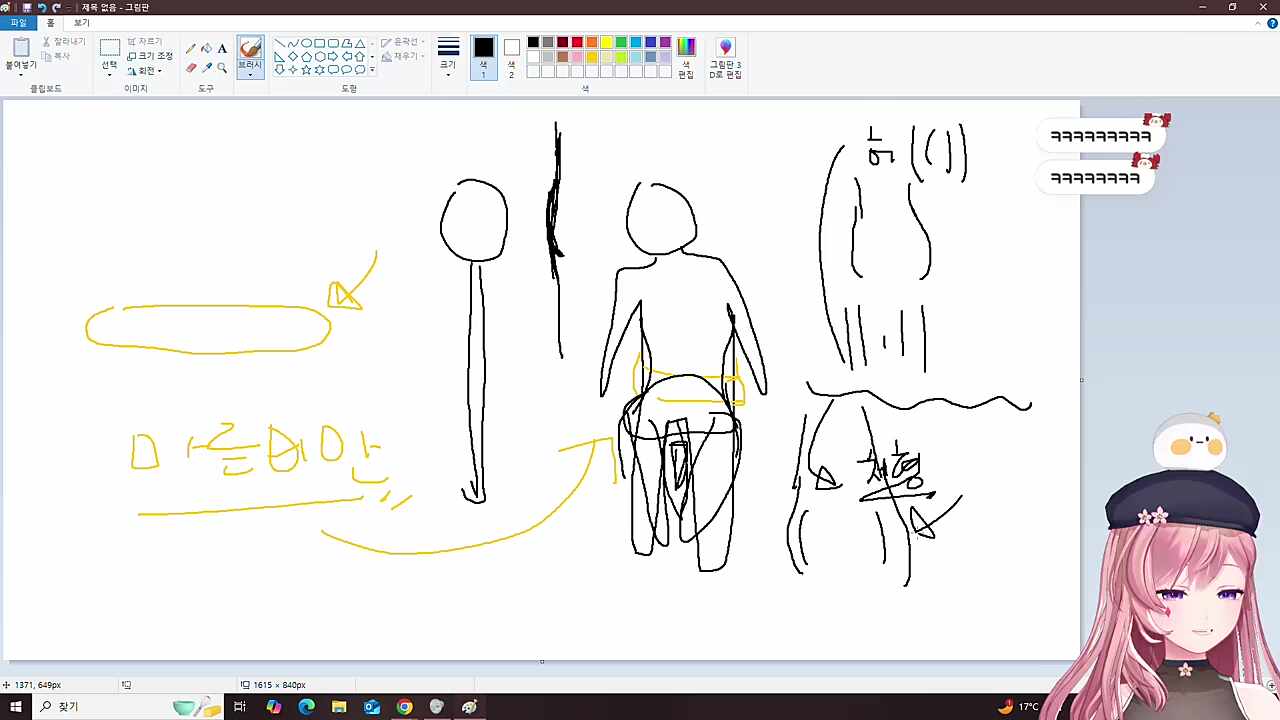Activate 색 2 background color box

(511, 58)
